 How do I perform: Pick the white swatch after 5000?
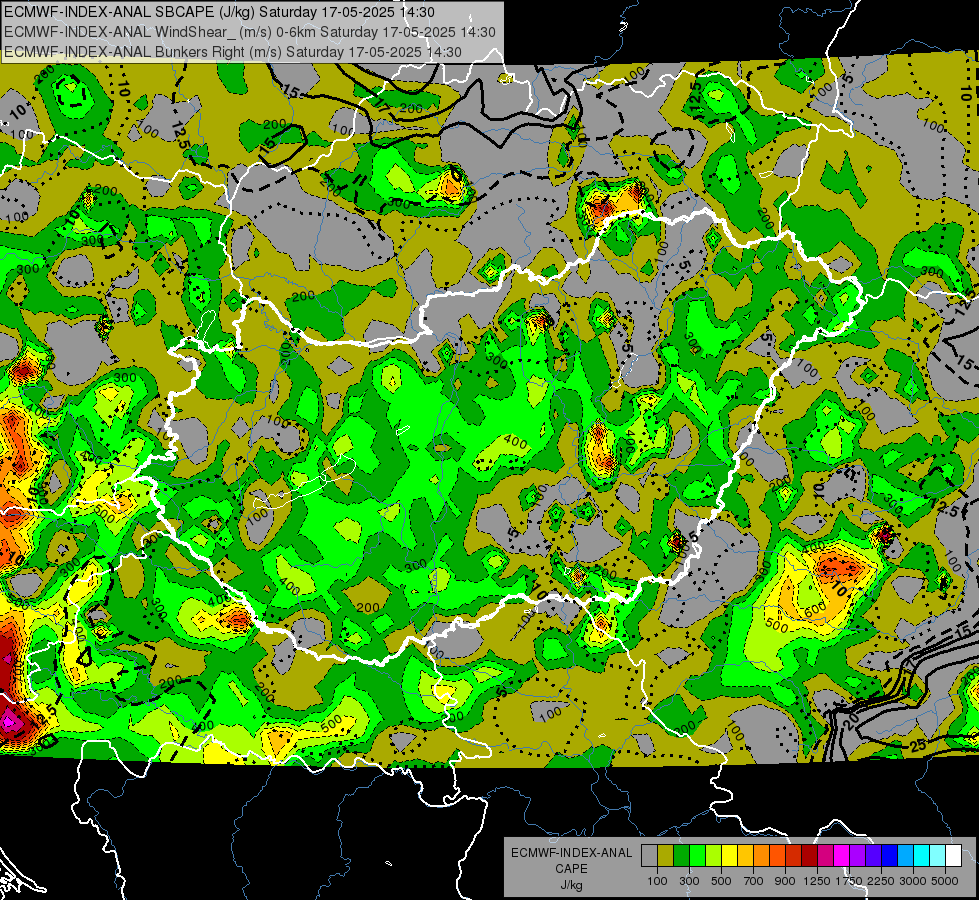click(954, 855)
